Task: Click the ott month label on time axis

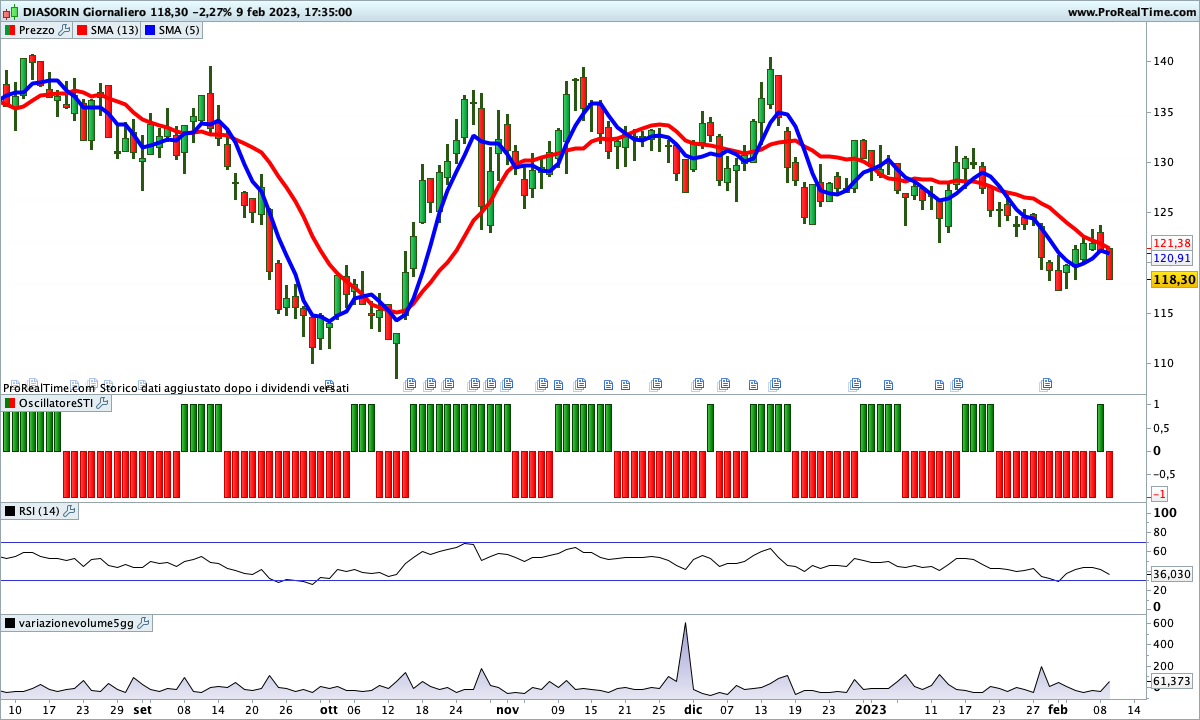Action: 329,709
